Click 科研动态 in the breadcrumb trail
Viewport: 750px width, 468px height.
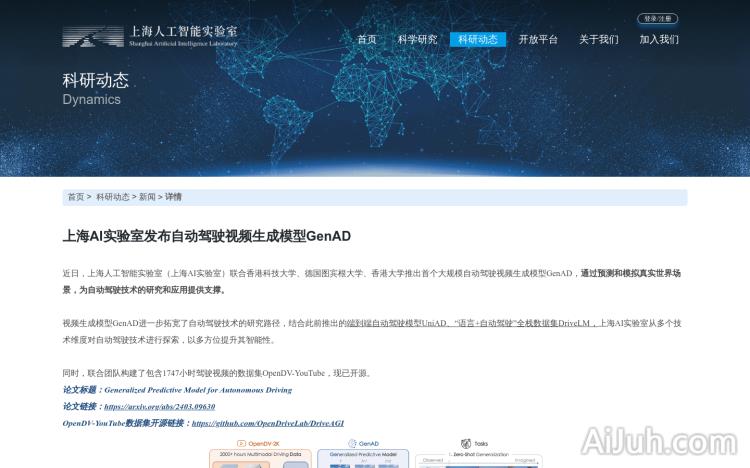112,198
